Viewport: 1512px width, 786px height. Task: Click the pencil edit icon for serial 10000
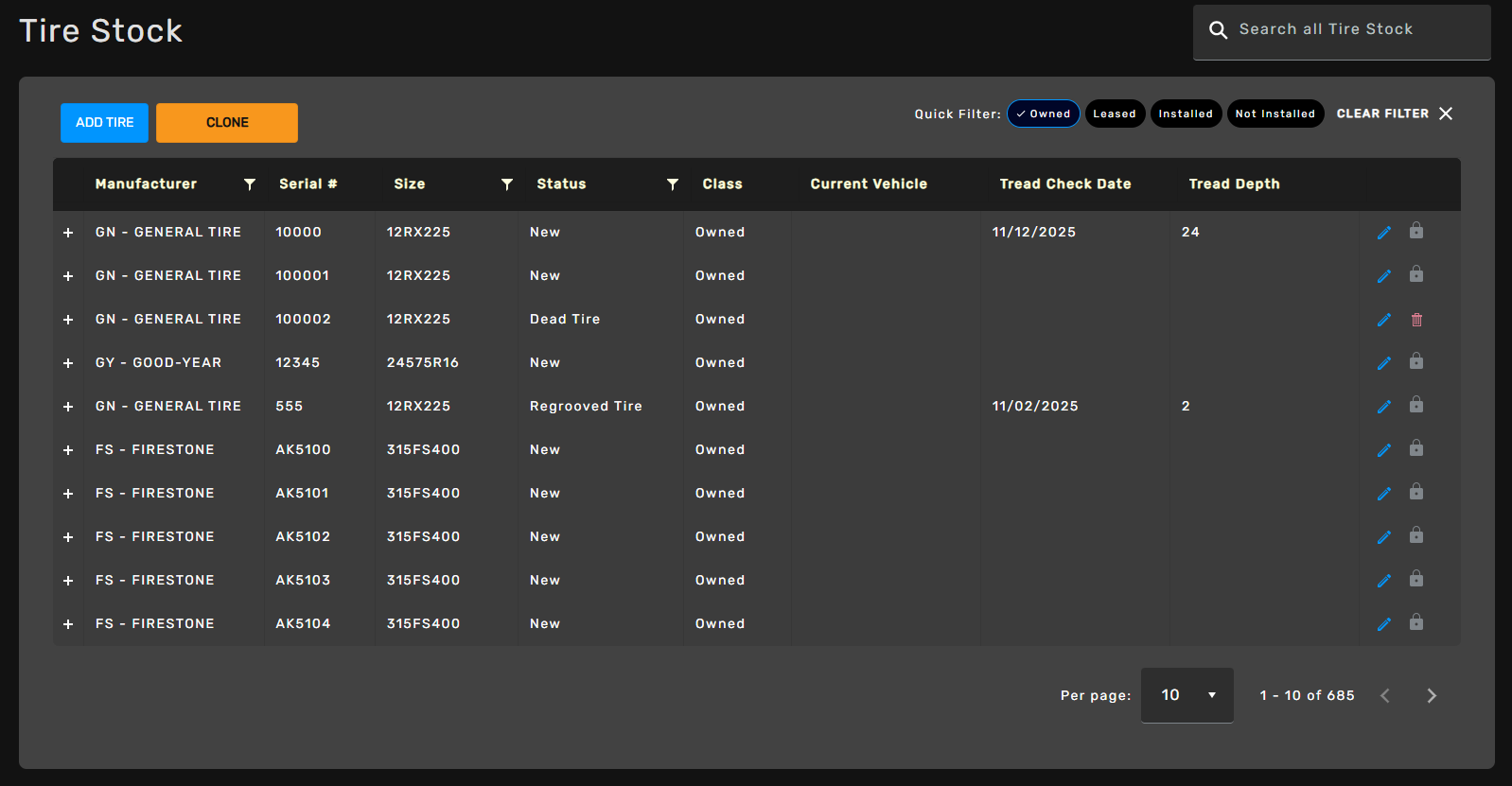click(1383, 233)
